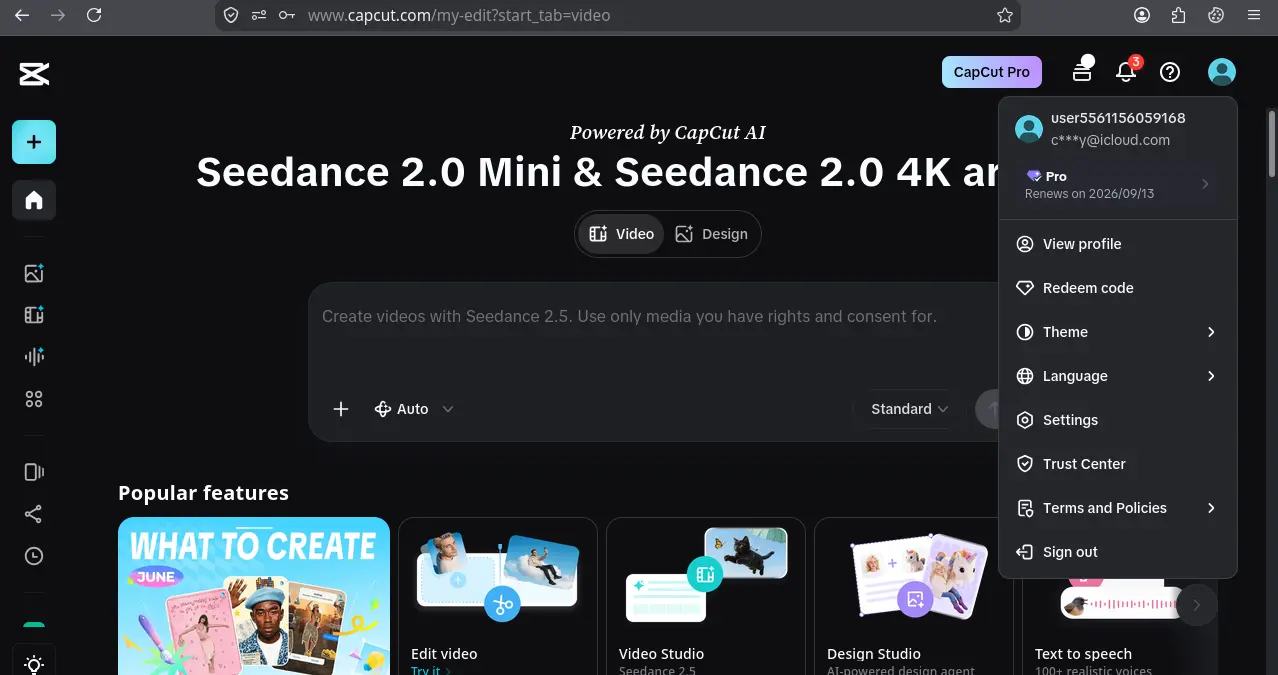Switch to the Video tab

(621, 234)
